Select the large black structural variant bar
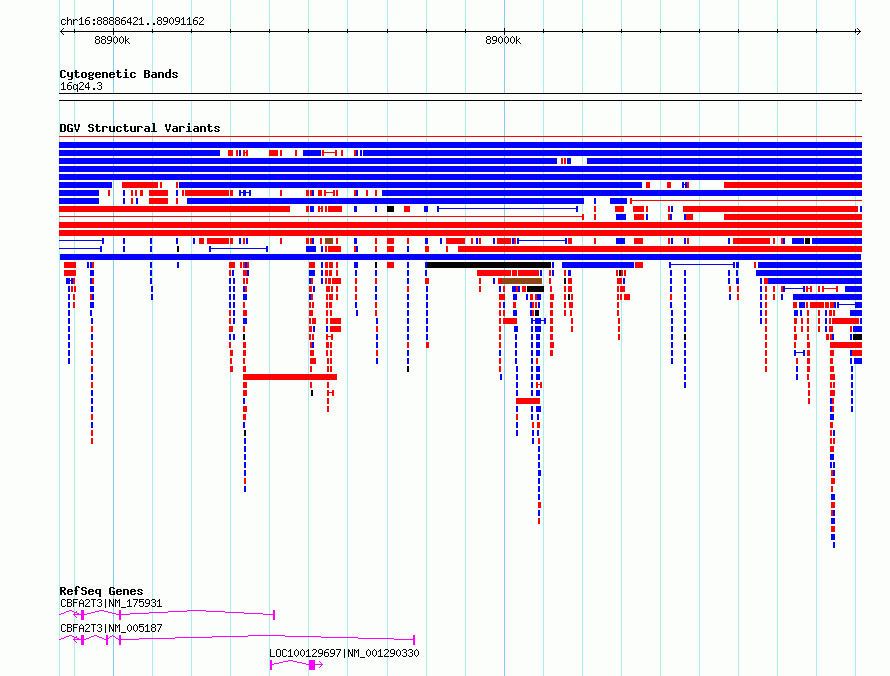Viewport: 890px width, 676px height. [489, 265]
